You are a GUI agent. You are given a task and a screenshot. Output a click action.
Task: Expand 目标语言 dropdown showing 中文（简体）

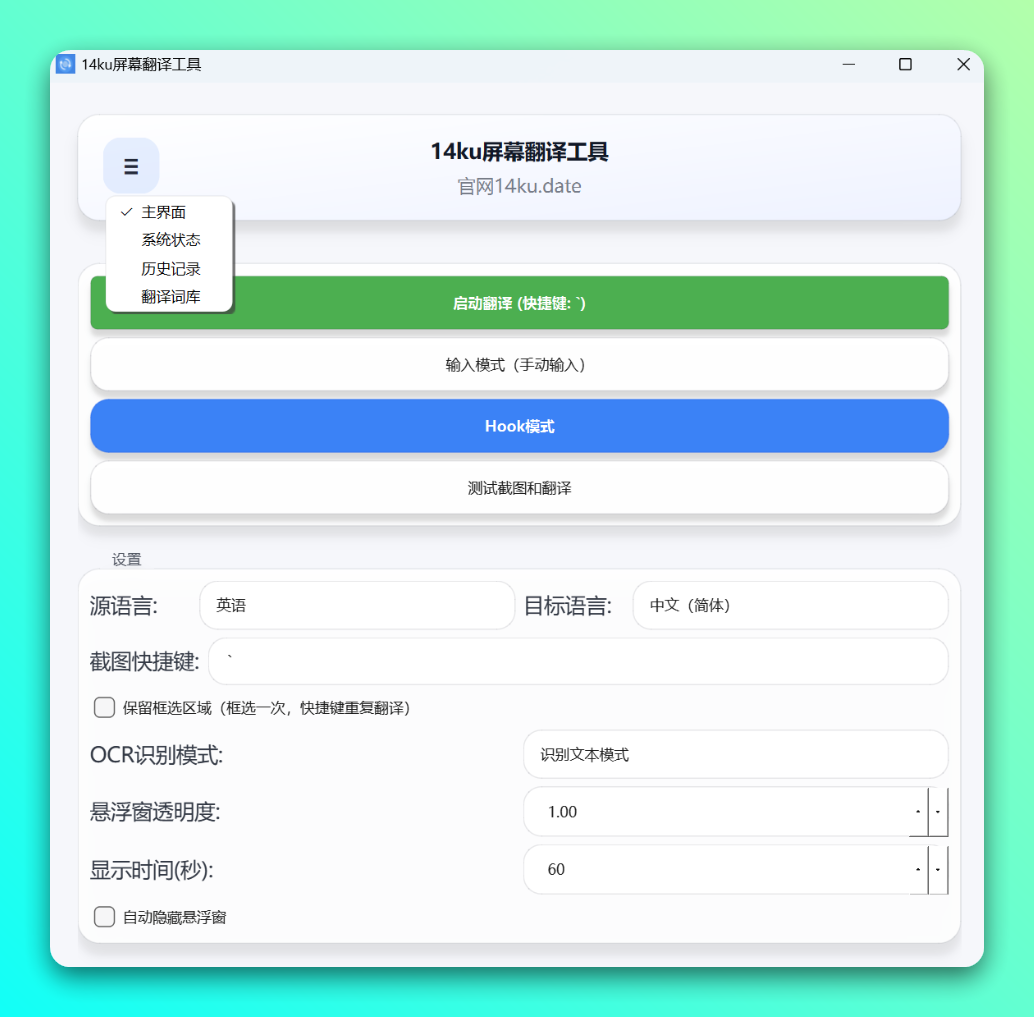click(790, 606)
